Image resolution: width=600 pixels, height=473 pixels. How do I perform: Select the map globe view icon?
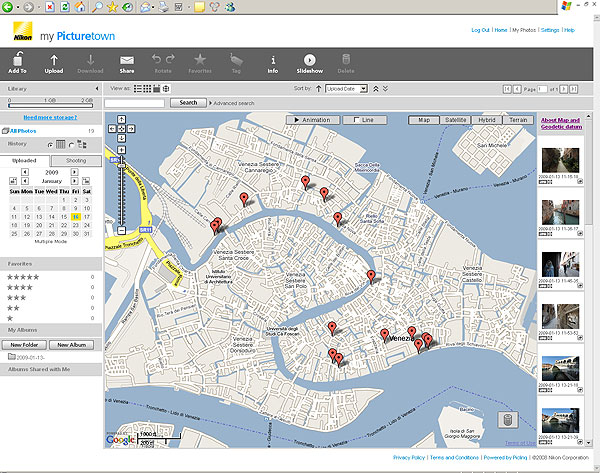[166, 89]
